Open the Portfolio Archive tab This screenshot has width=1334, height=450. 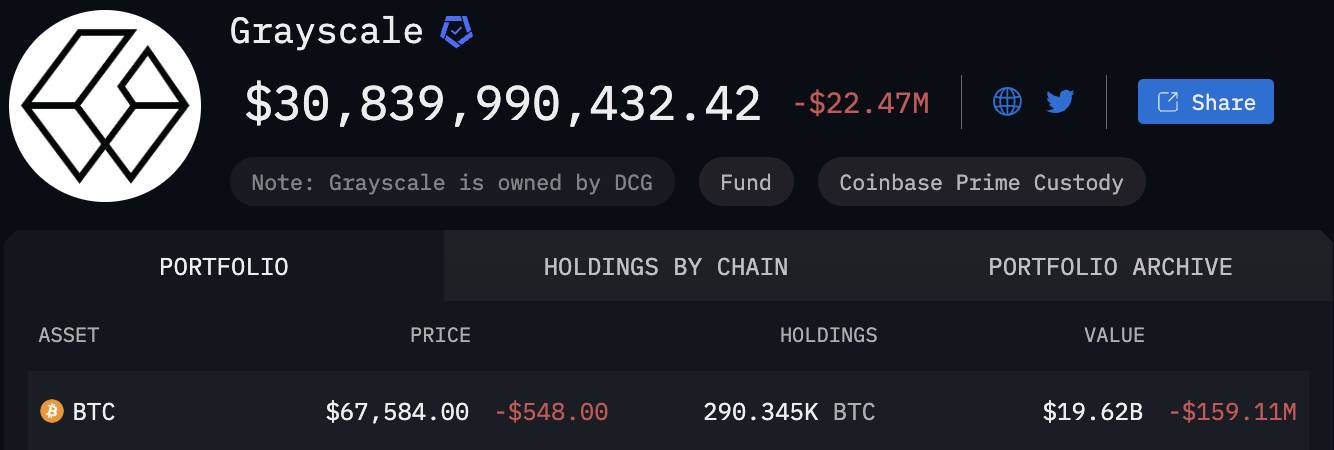1110,266
